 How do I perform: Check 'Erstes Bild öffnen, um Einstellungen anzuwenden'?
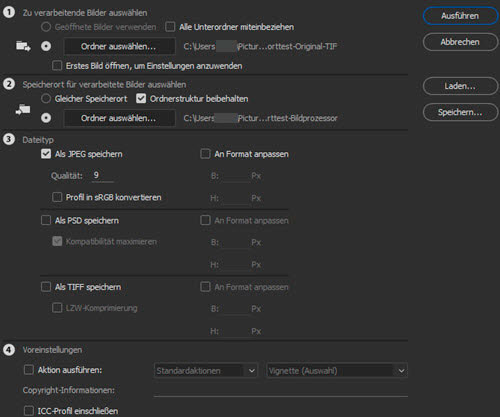coord(57,66)
